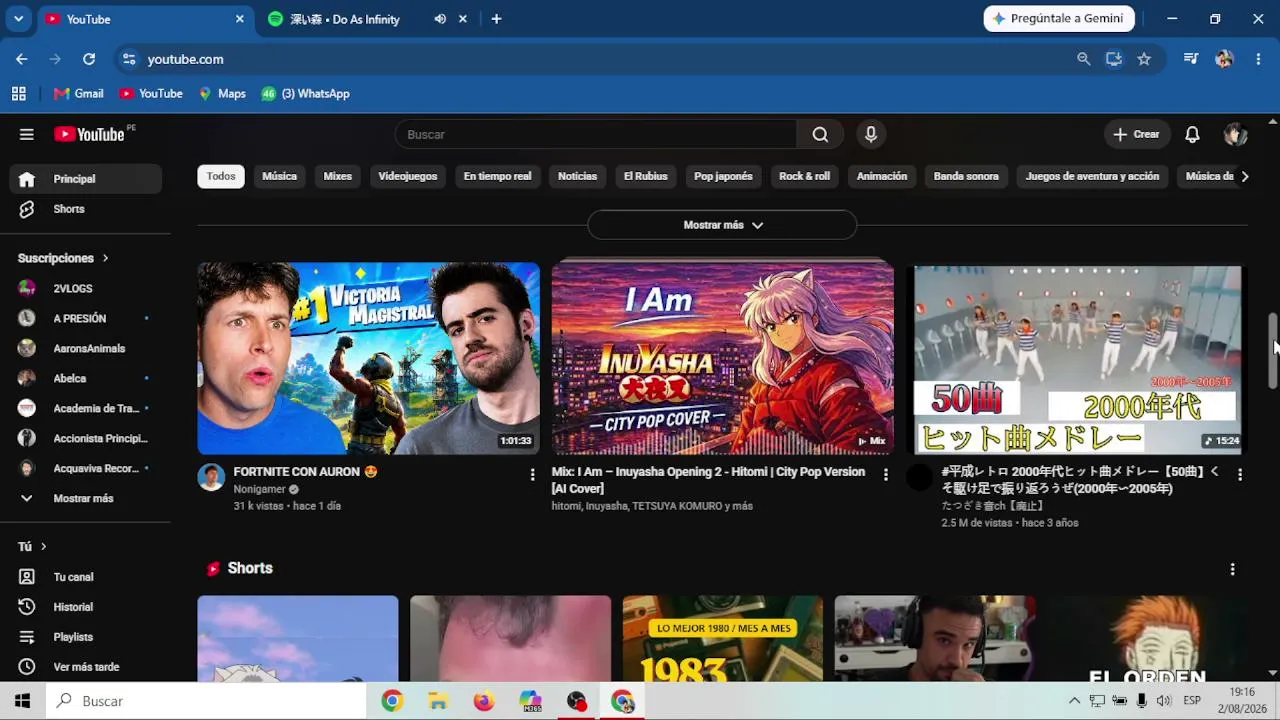Filter by the El Rubius chip
Screen dimensions: 1280x720
(645, 176)
